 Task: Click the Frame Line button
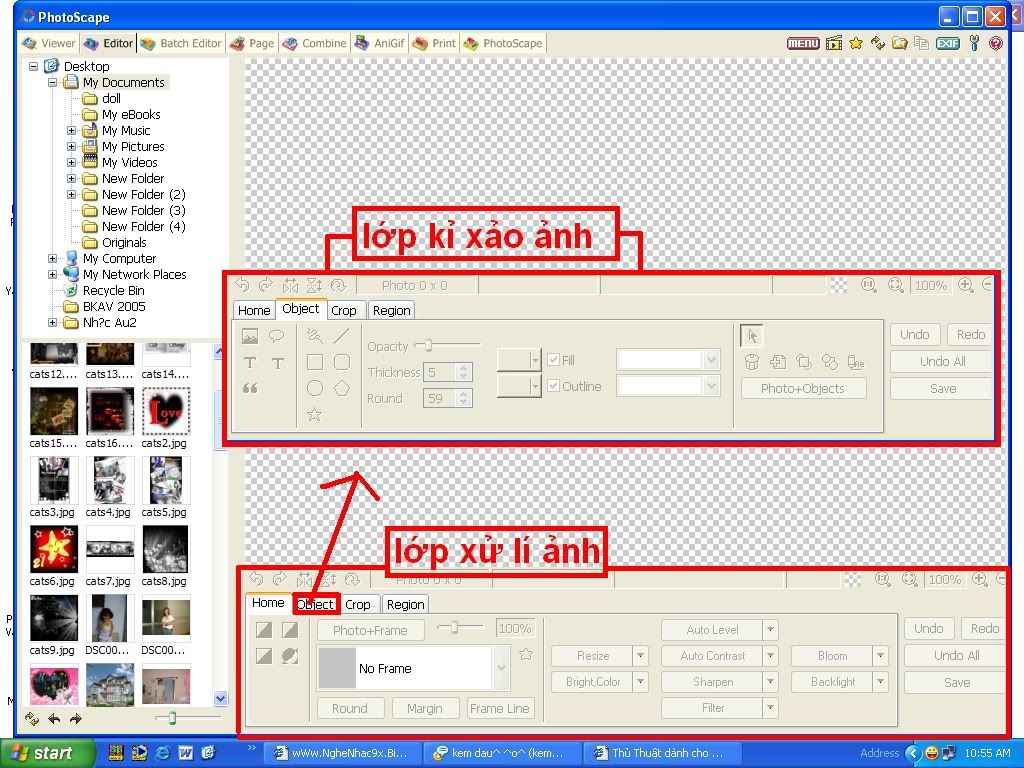500,708
